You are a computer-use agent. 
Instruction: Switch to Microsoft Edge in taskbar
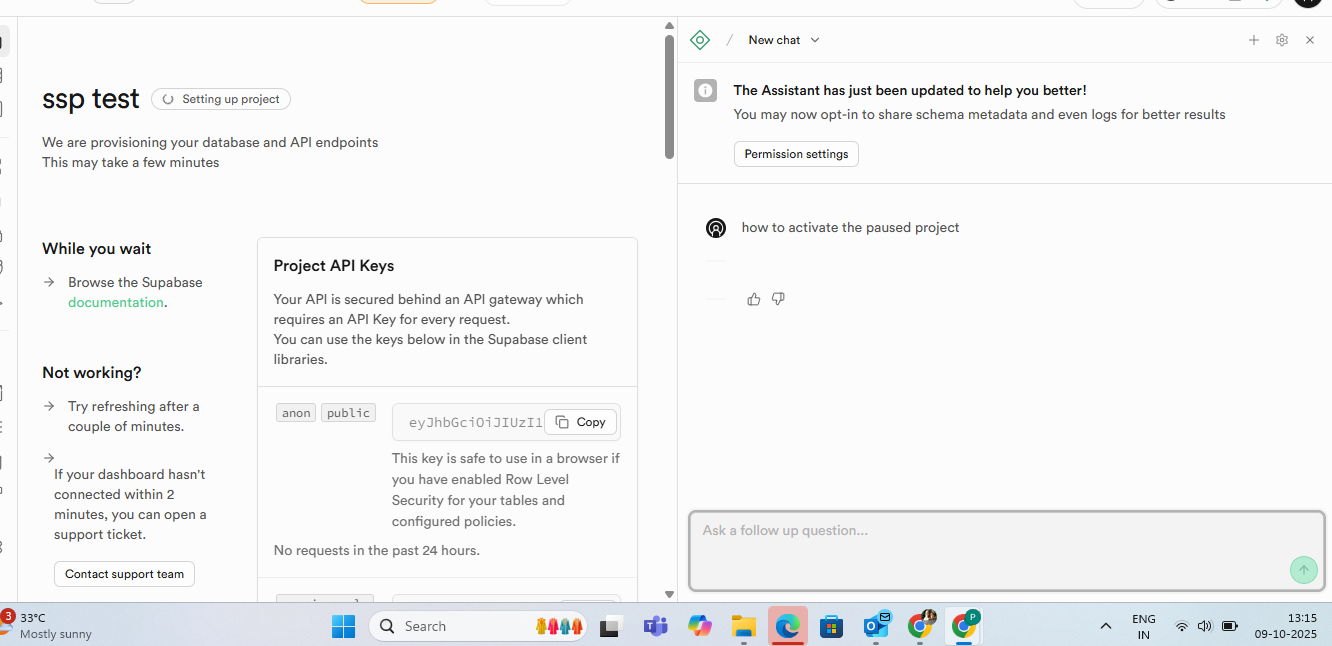(788, 627)
